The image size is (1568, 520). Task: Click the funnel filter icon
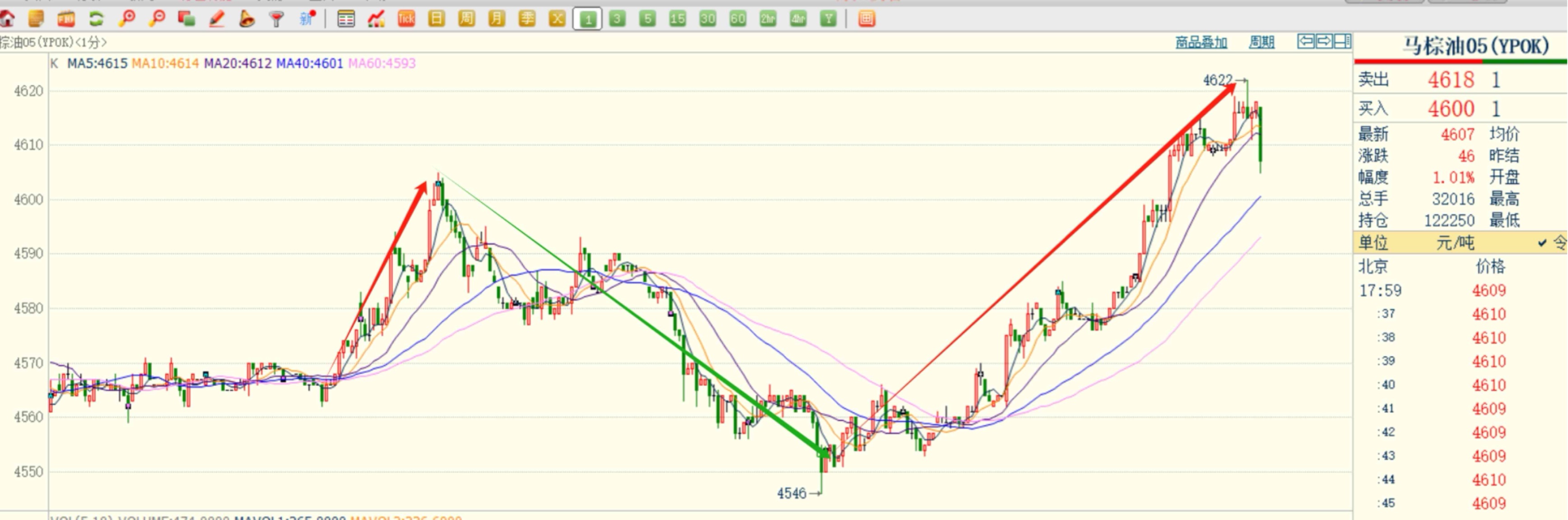point(277,19)
